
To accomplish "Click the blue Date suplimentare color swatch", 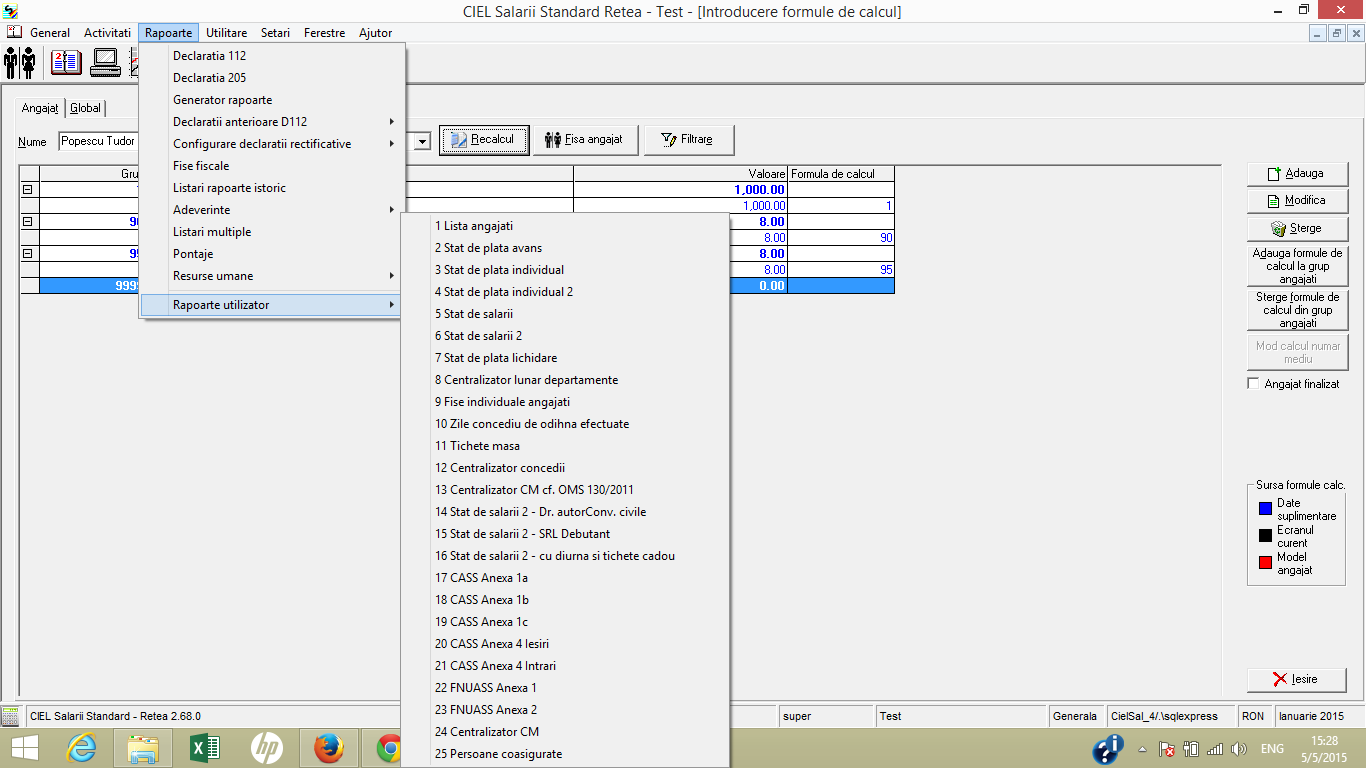I will 1265,509.
